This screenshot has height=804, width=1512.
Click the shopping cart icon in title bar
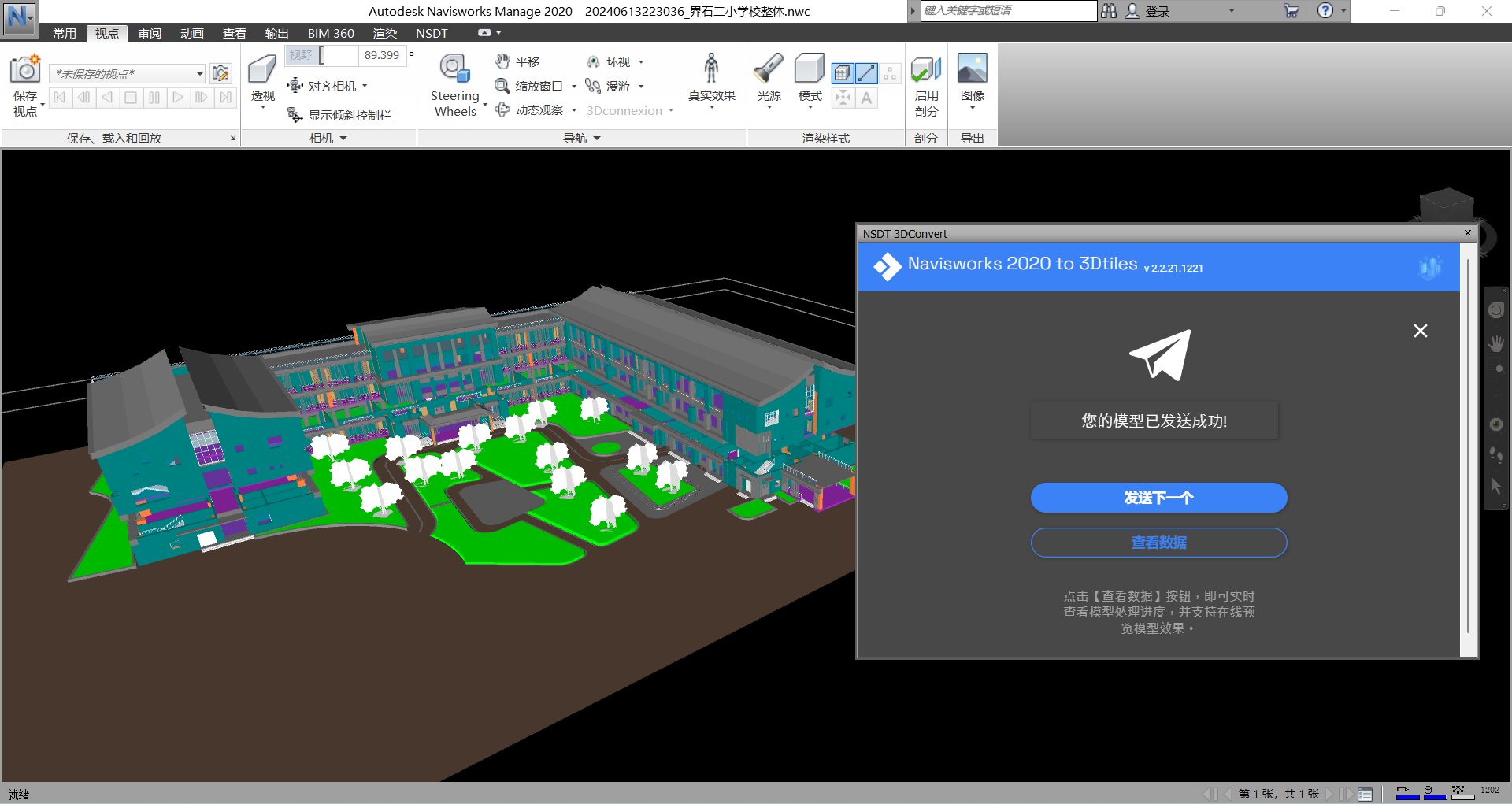click(1291, 11)
